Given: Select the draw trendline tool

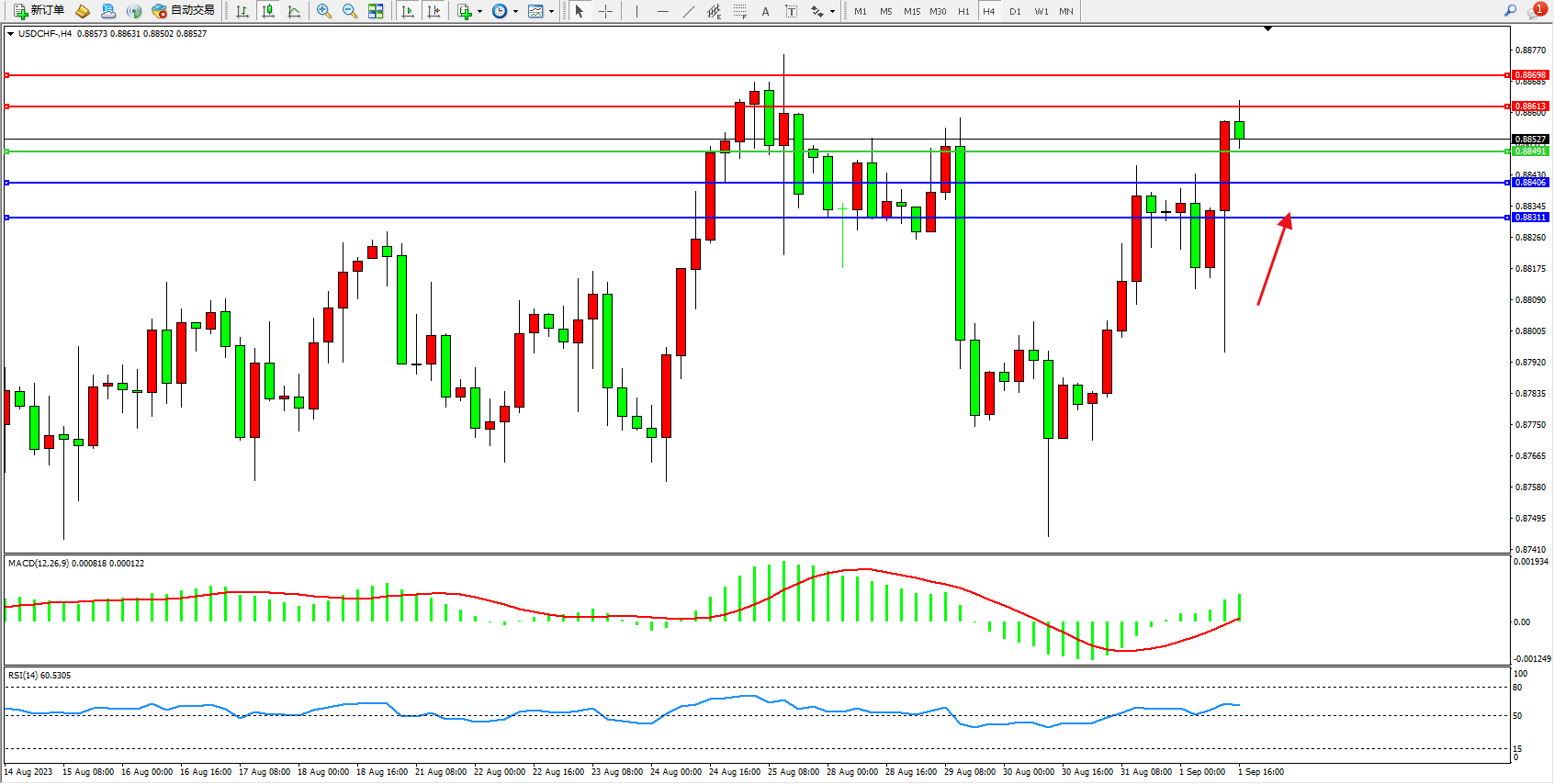Looking at the screenshot, I should [x=689, y=11].
